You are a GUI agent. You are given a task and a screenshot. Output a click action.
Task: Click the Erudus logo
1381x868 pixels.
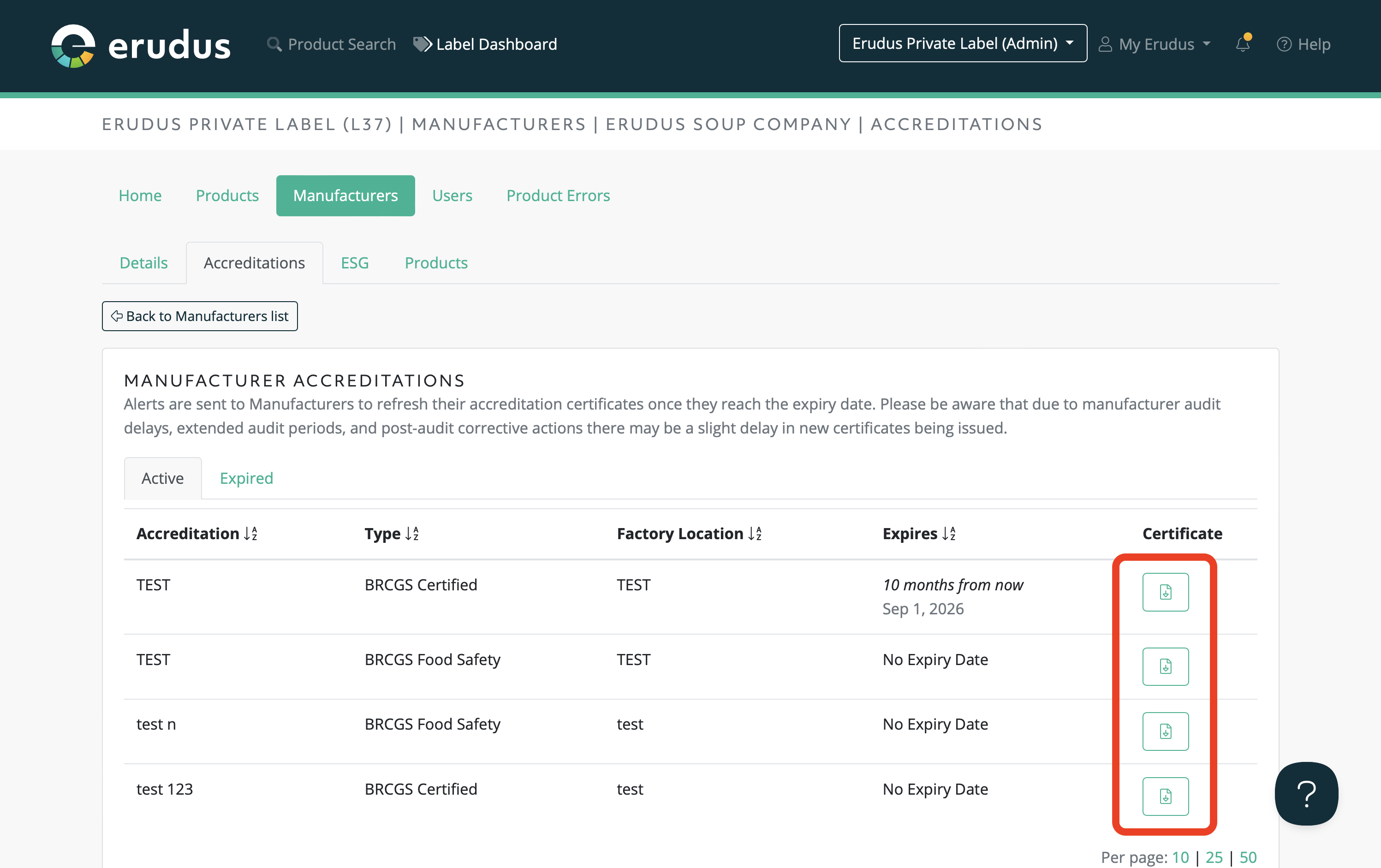click(141, 45)
